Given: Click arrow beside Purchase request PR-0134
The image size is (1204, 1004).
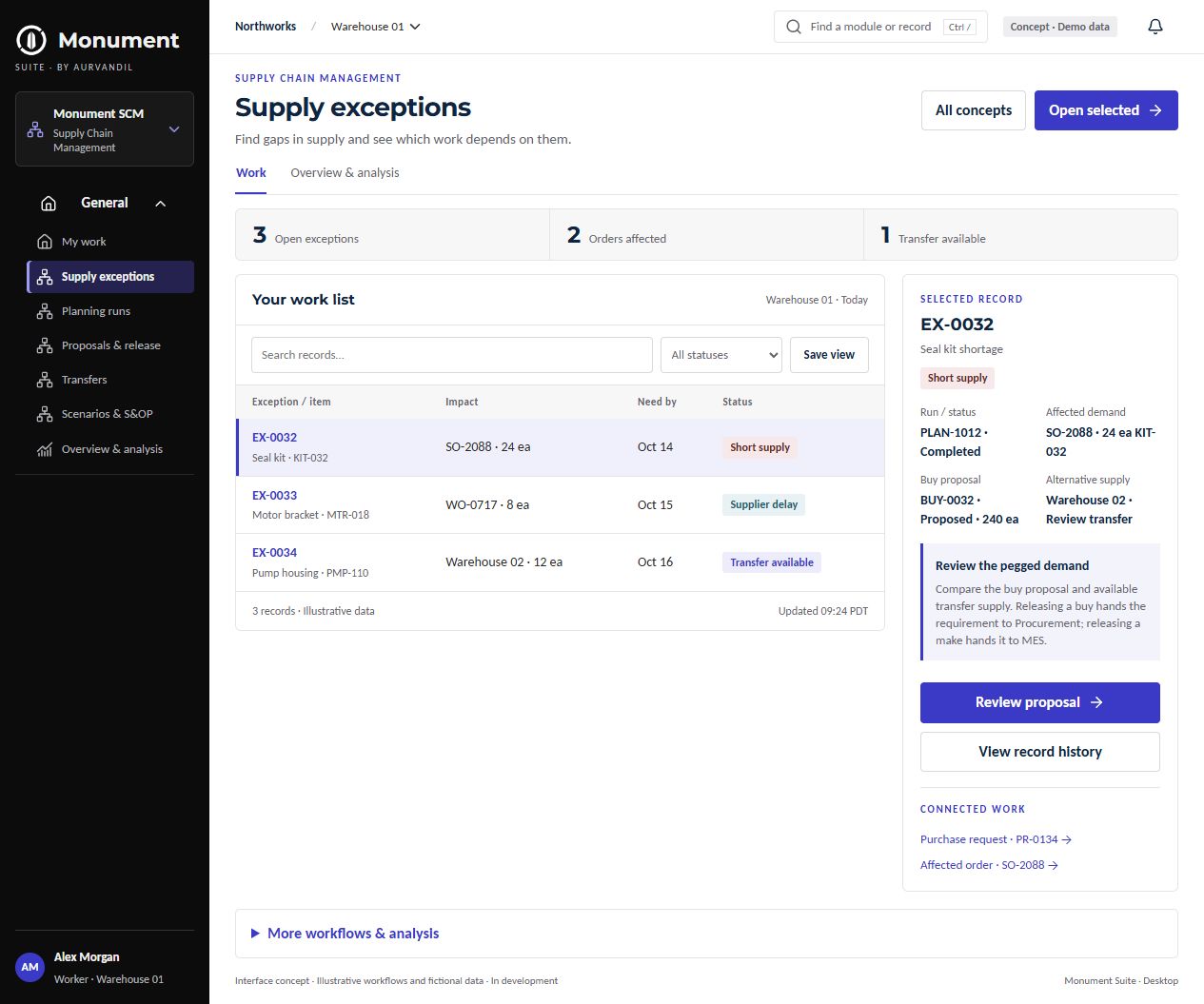Looking at the screenshot, I should pos(1067,839).
